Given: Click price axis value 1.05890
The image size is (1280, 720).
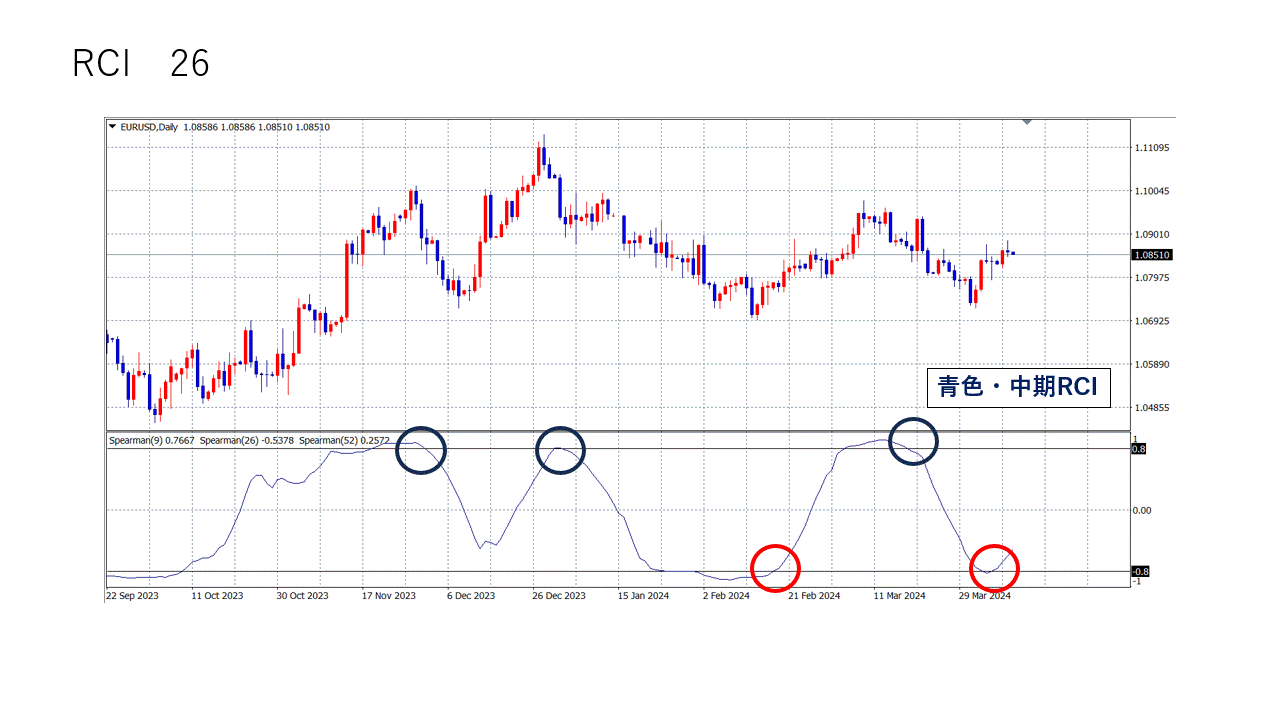Looking at the screenshot, I should [1153, 364].
